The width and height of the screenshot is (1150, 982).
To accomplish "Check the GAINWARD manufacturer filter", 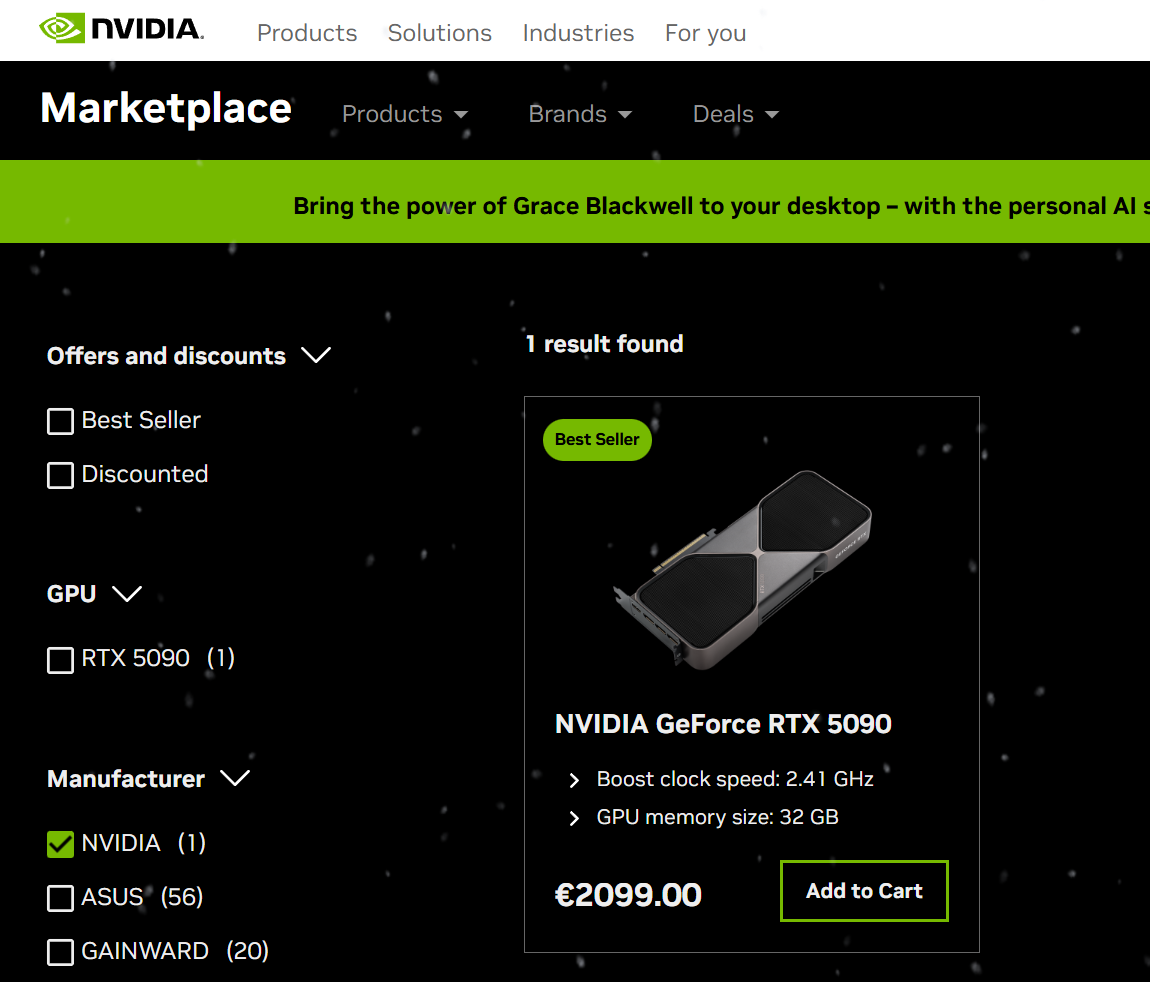I will click(60, 952).
